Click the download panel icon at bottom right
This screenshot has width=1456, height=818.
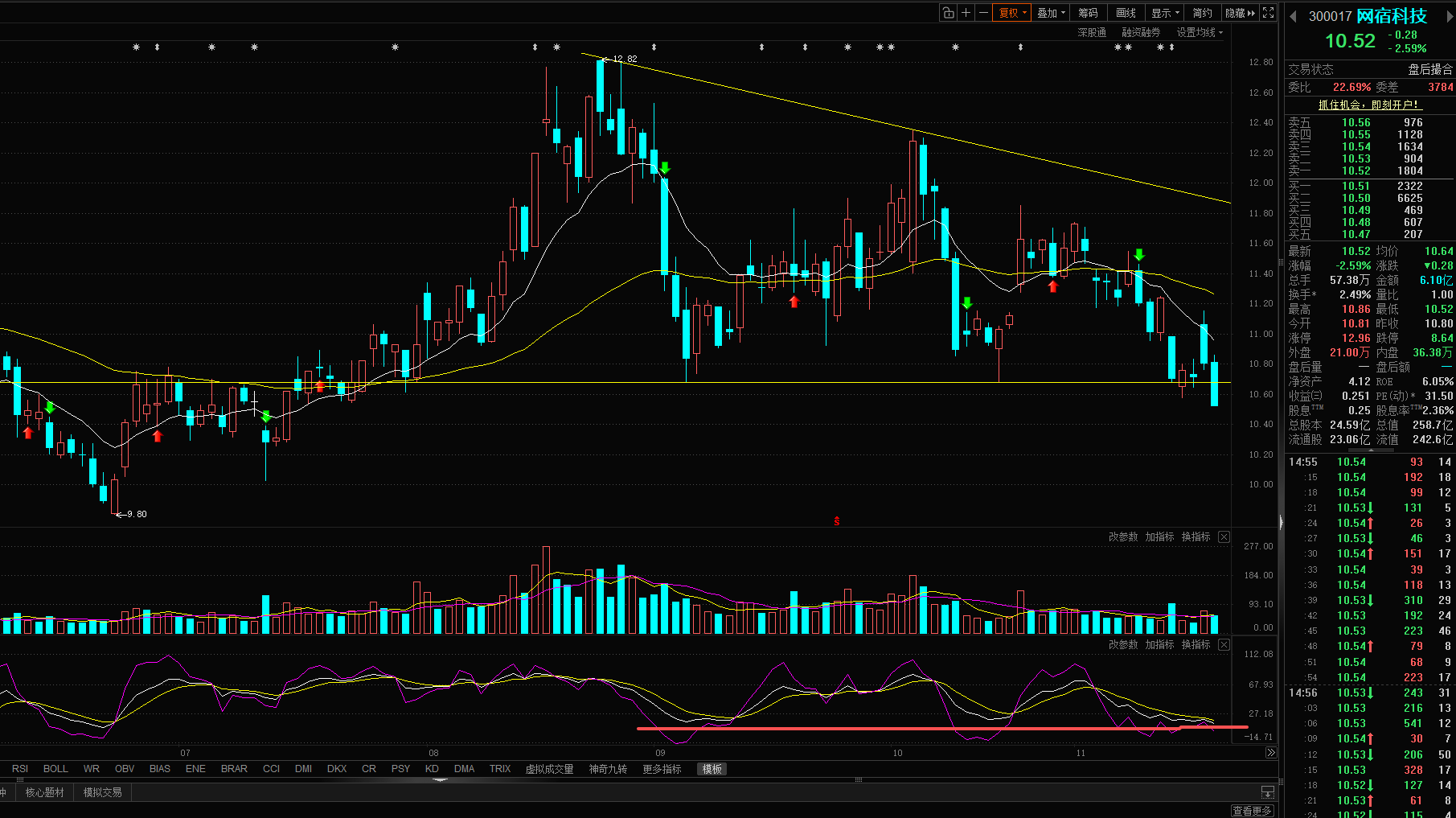(1268, 792)
